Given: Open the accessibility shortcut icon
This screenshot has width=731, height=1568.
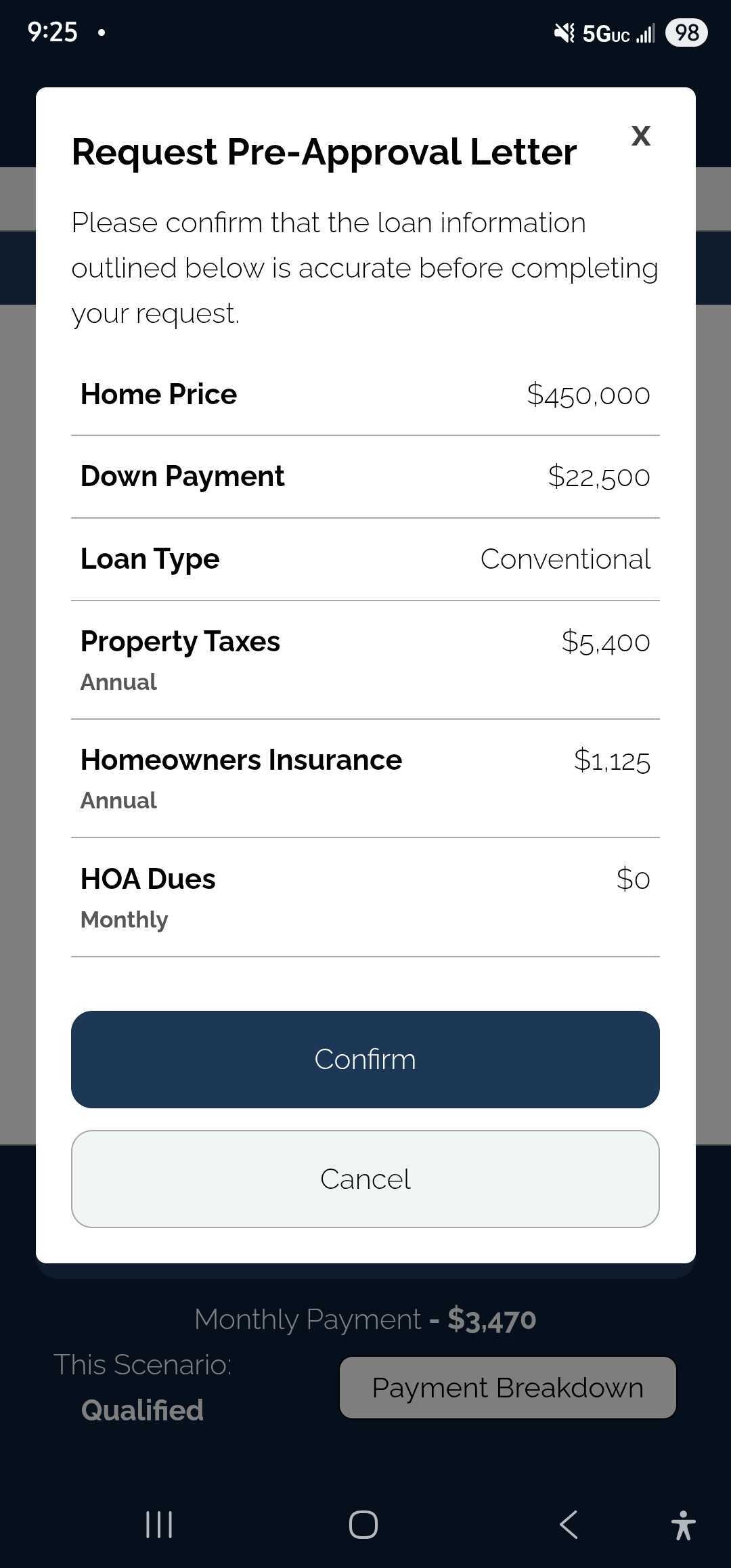Looking at the screenshot, I should pos(683,1525).
